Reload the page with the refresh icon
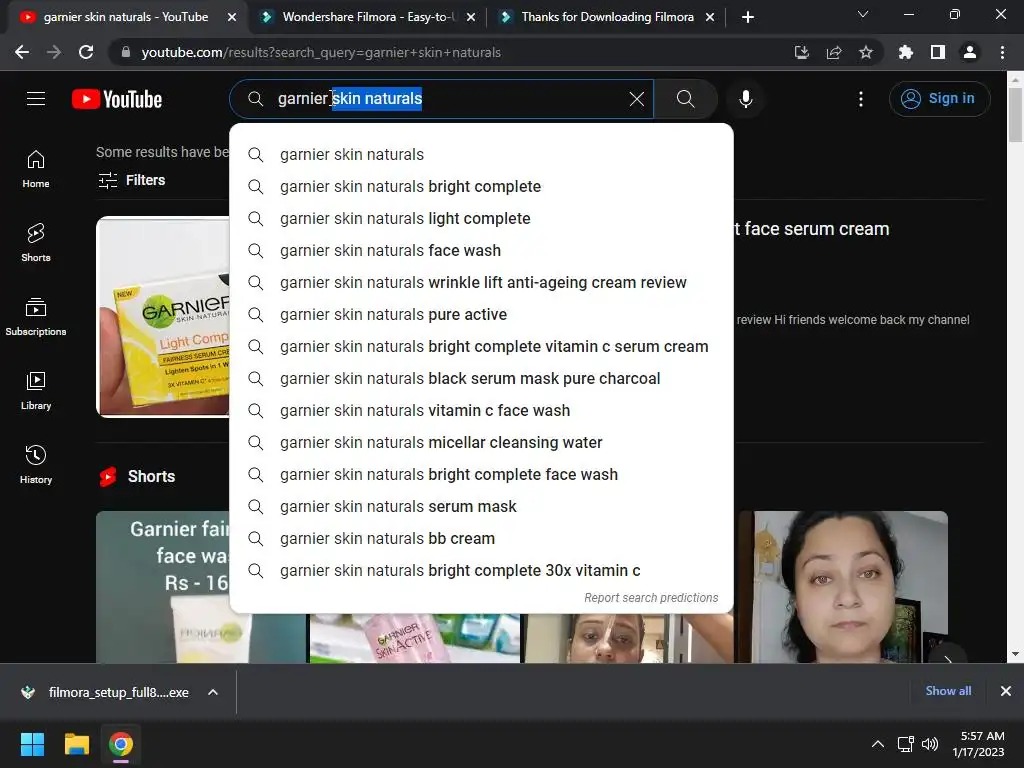Screen dimensions: 1024x768 coord(86,52)
